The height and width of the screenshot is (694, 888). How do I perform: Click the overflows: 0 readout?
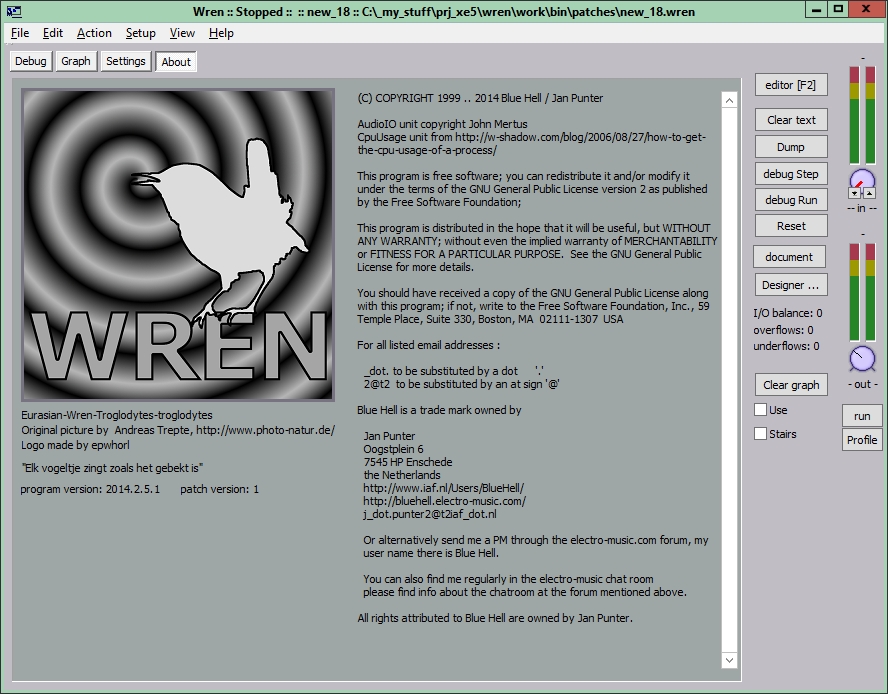[783, 330]
